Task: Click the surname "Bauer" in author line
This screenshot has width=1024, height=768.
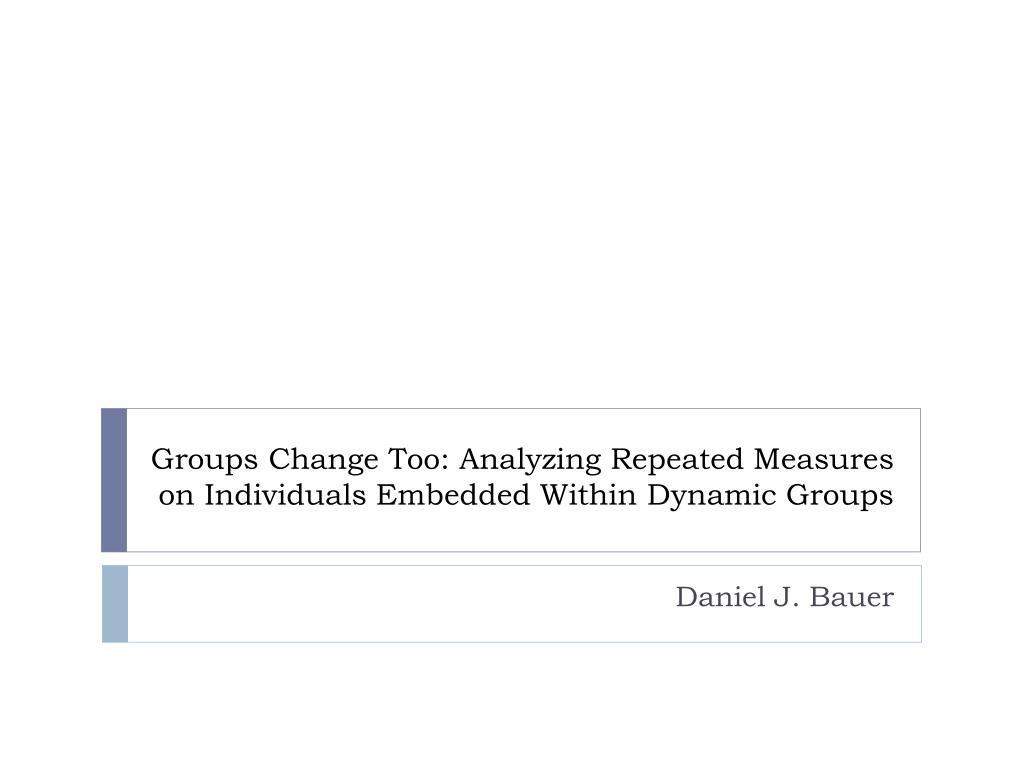Action: click(852, 597)
